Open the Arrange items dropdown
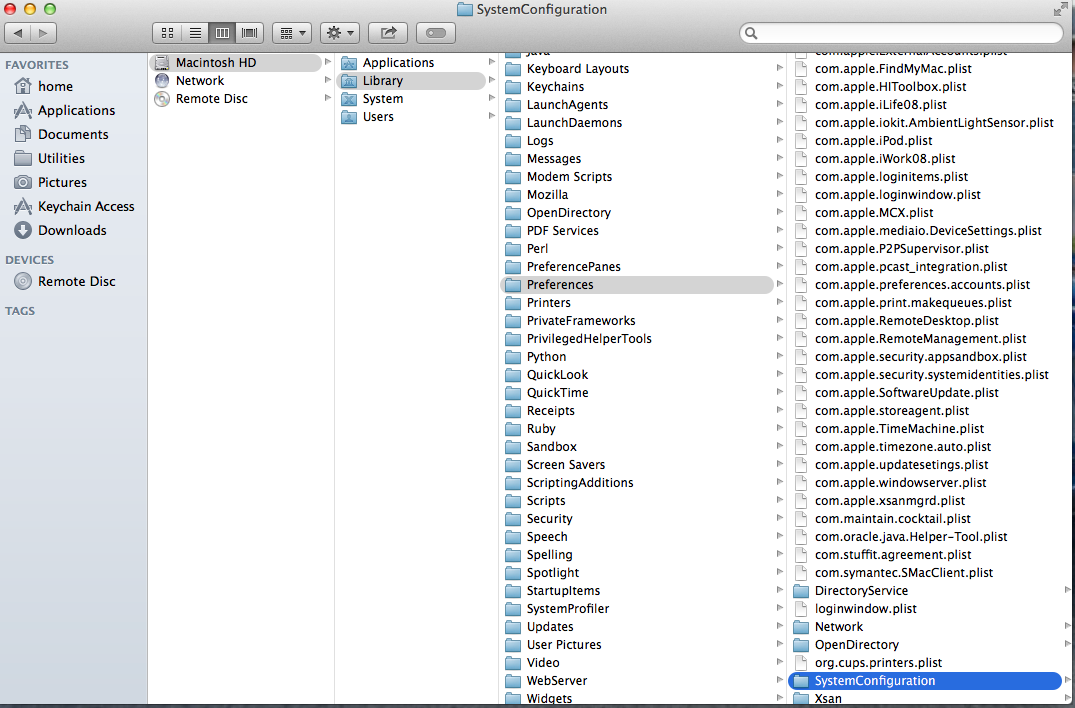This screenshot has width=1075, height=708. click(x=293, y=33)
